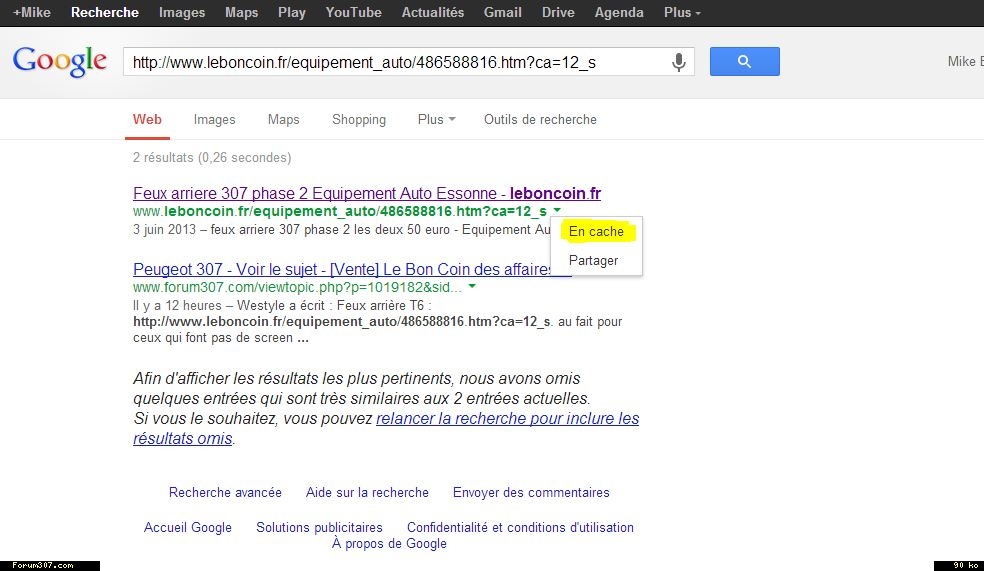Screen dimensions: 984x571
Task: Click the '2 résultats (0,26 secondes)' text
Action: coord(211,157)
